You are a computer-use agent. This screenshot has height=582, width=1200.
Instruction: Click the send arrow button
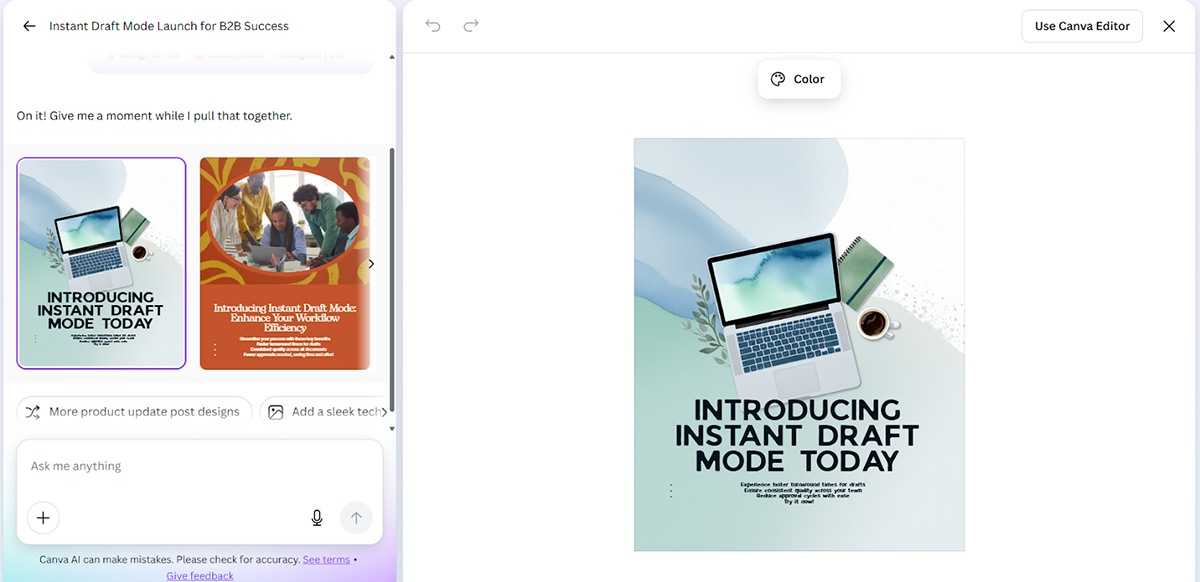pyautogui.click(x=356, y=517)
